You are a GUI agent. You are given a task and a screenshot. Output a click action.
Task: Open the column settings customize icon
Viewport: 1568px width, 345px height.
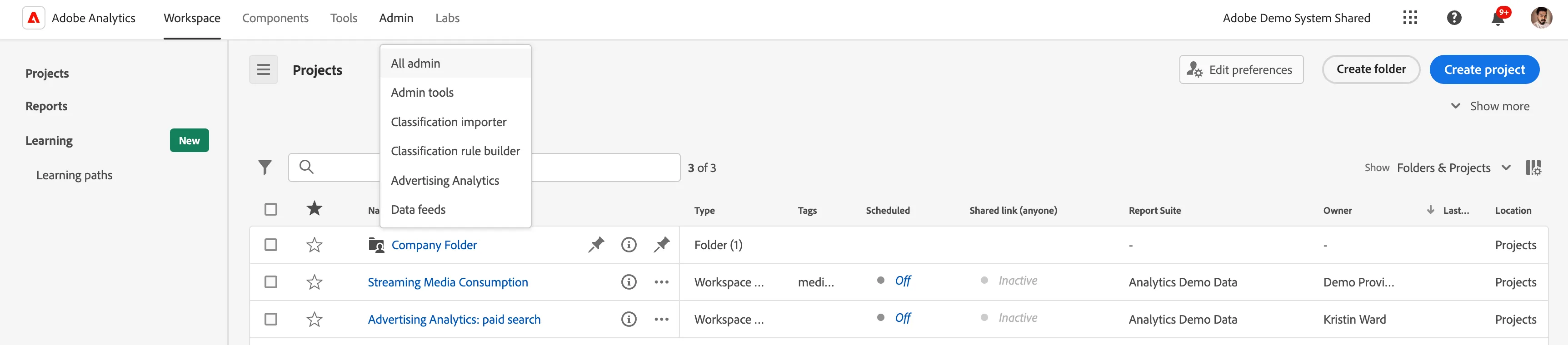pyautogui.click(x=1533, y=168)
